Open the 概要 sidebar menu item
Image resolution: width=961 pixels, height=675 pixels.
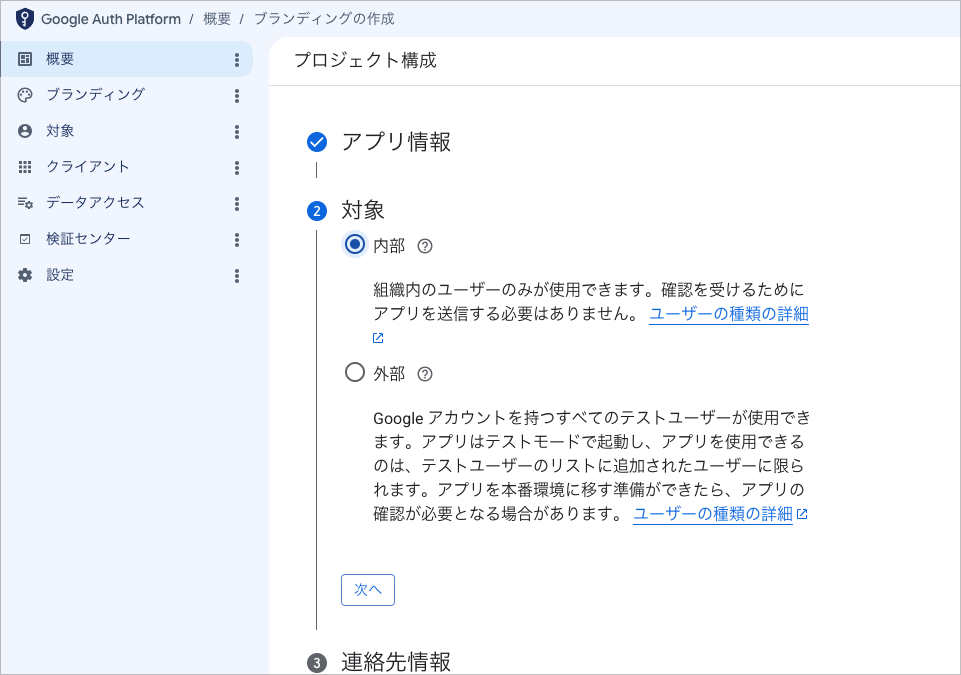pyautogui.click(x=127, y=59)
